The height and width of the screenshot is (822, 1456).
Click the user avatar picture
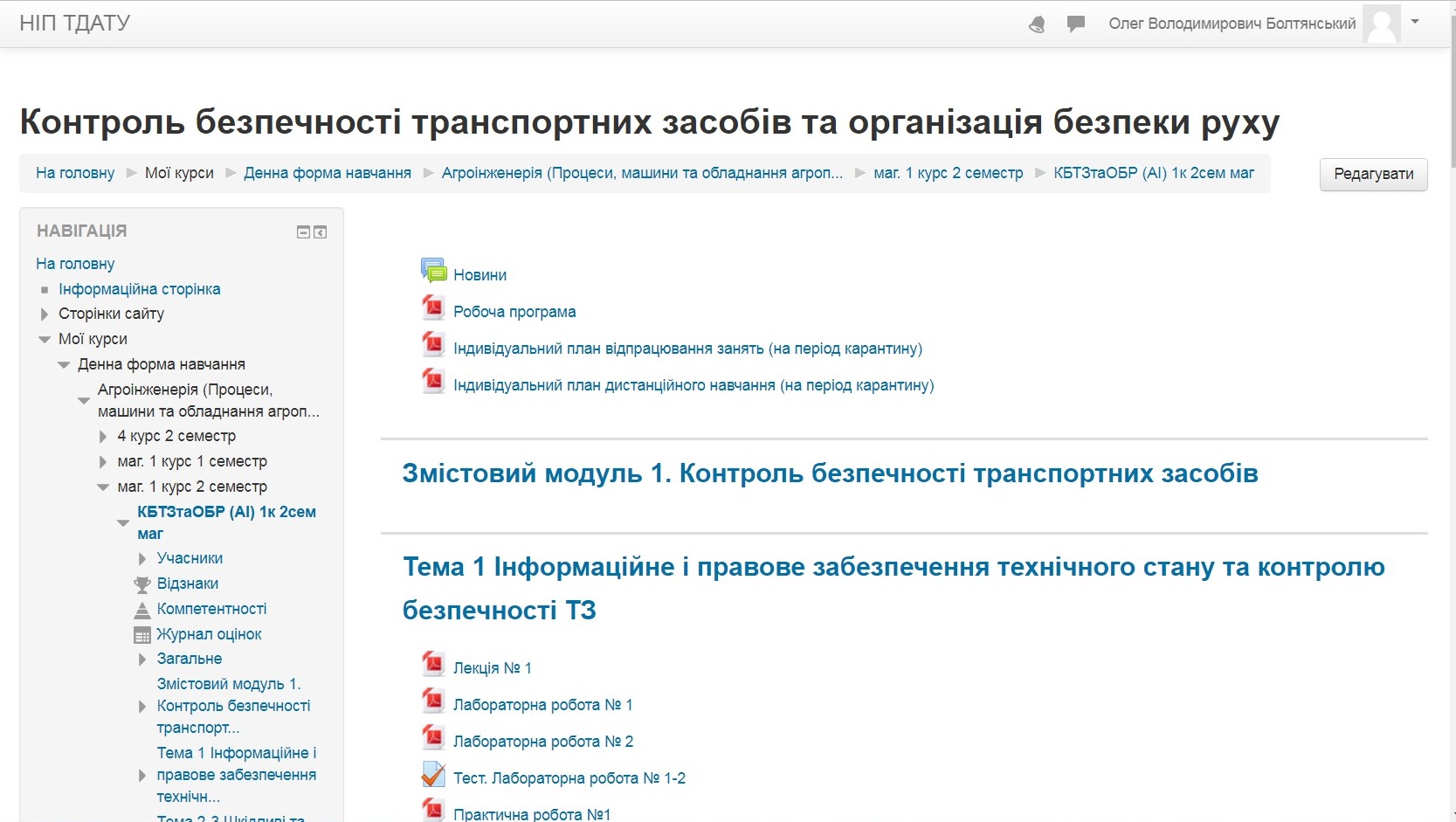point(1381,24)
